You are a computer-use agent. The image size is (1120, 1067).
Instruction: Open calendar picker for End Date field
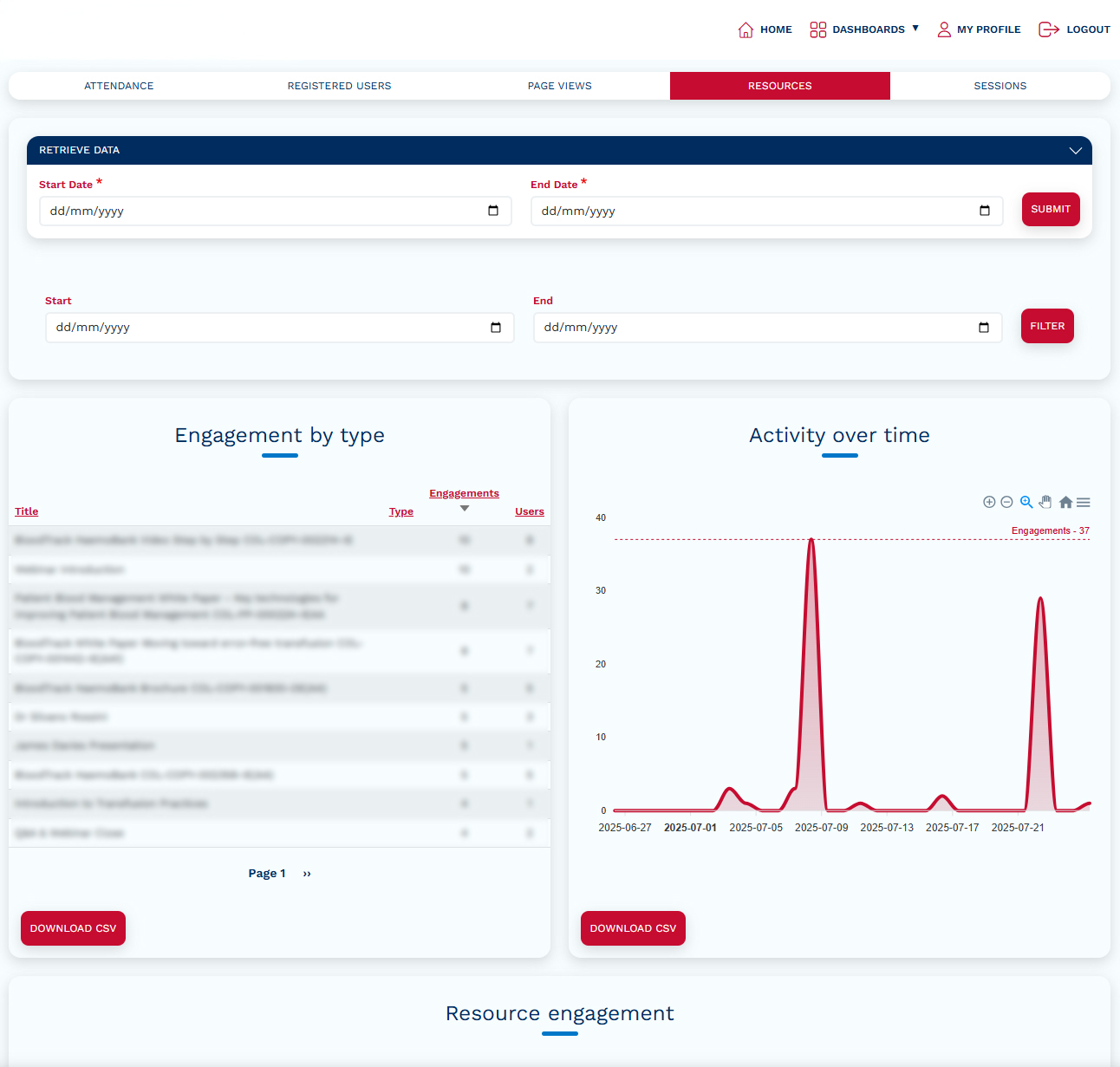pyautogui.click(x=985, y=211)
